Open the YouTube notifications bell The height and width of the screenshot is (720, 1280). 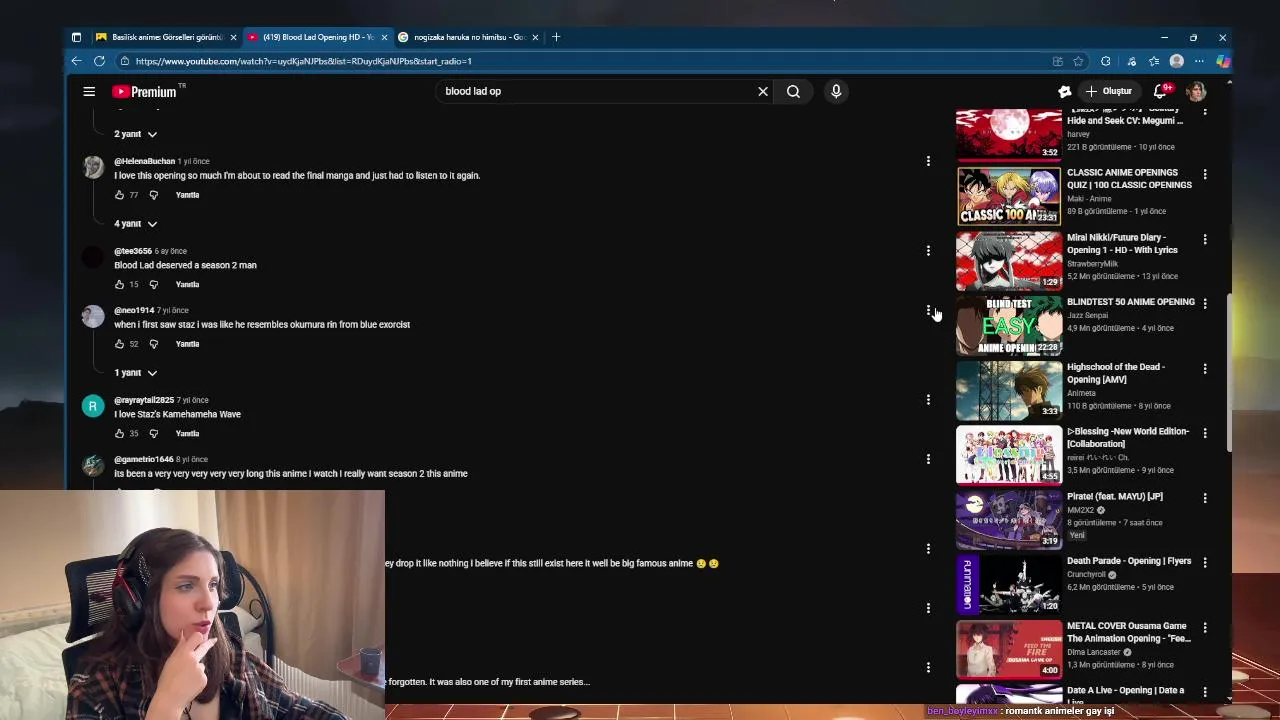(x=1161, y=91)
